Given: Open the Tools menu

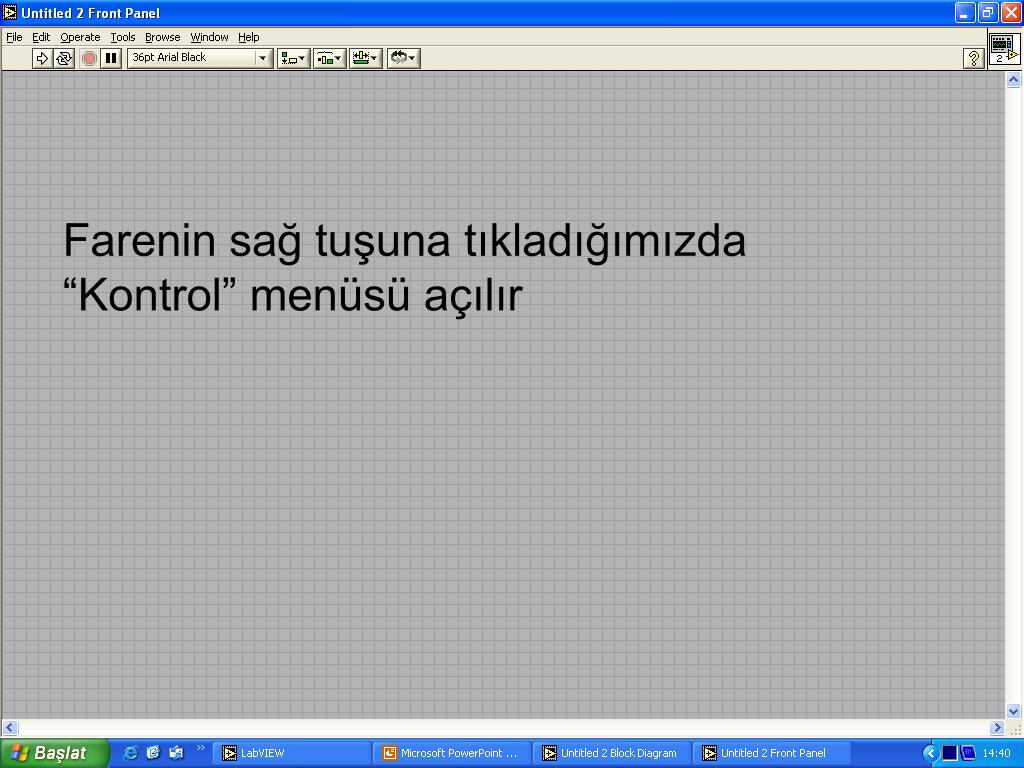Looking at the screenshot, I should [x=122, y=37].
